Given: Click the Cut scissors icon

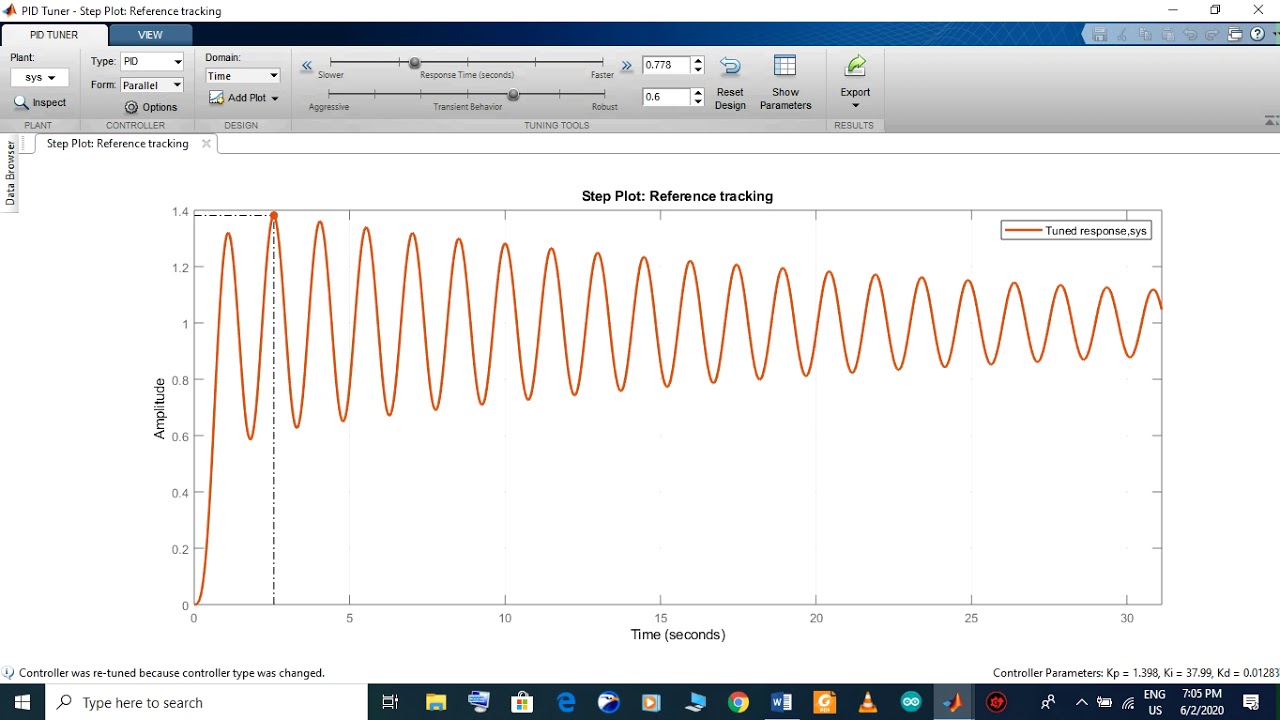Looking at the screenshot, I should click(x=1122, y=34).
